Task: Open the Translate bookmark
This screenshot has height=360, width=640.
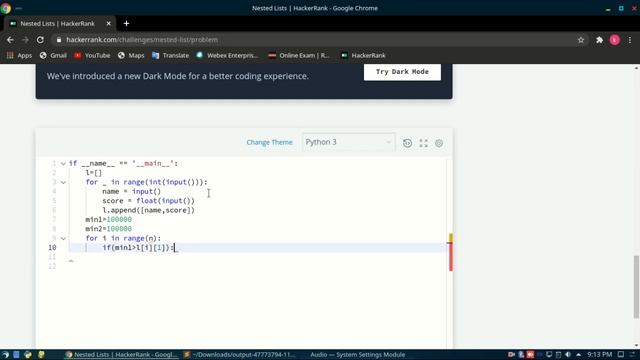Action: [x=170, y=56]
